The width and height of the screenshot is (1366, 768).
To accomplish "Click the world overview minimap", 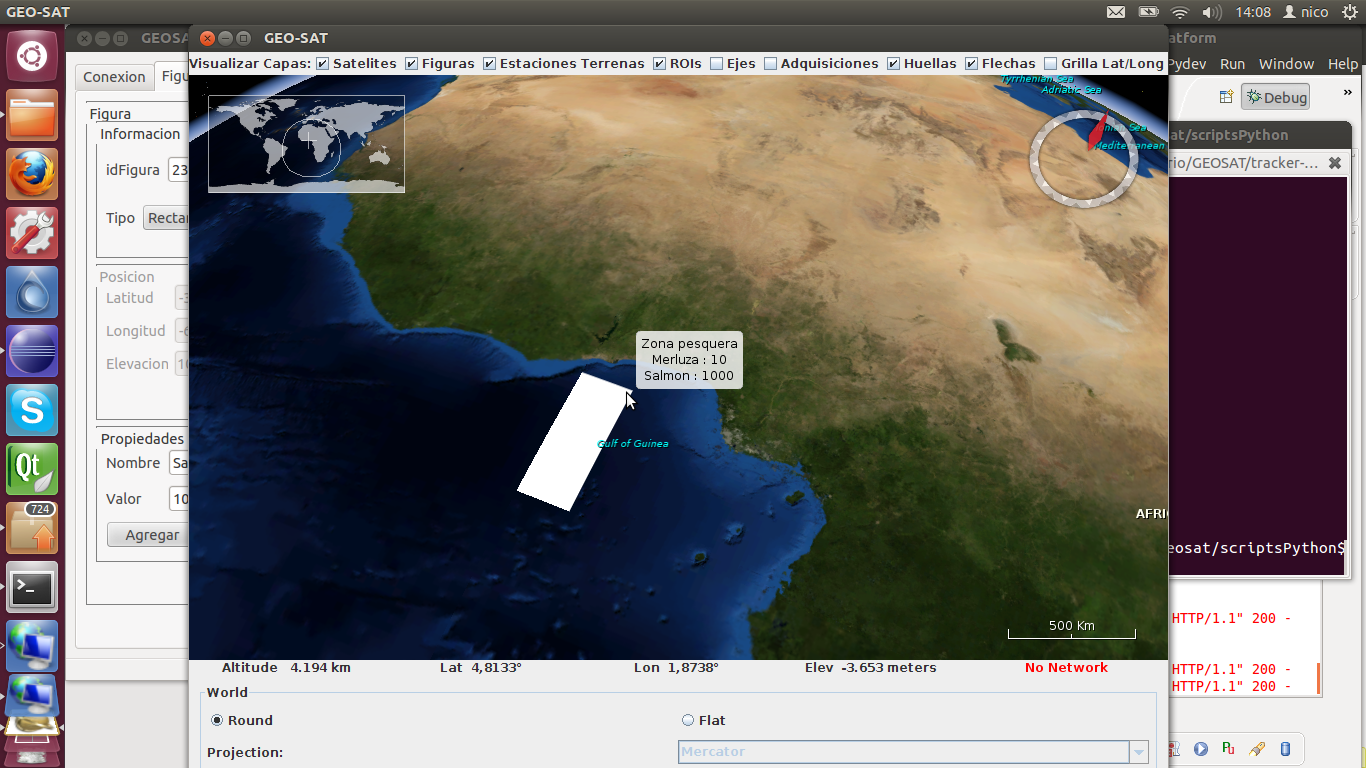I will click(x=306, y=144).
